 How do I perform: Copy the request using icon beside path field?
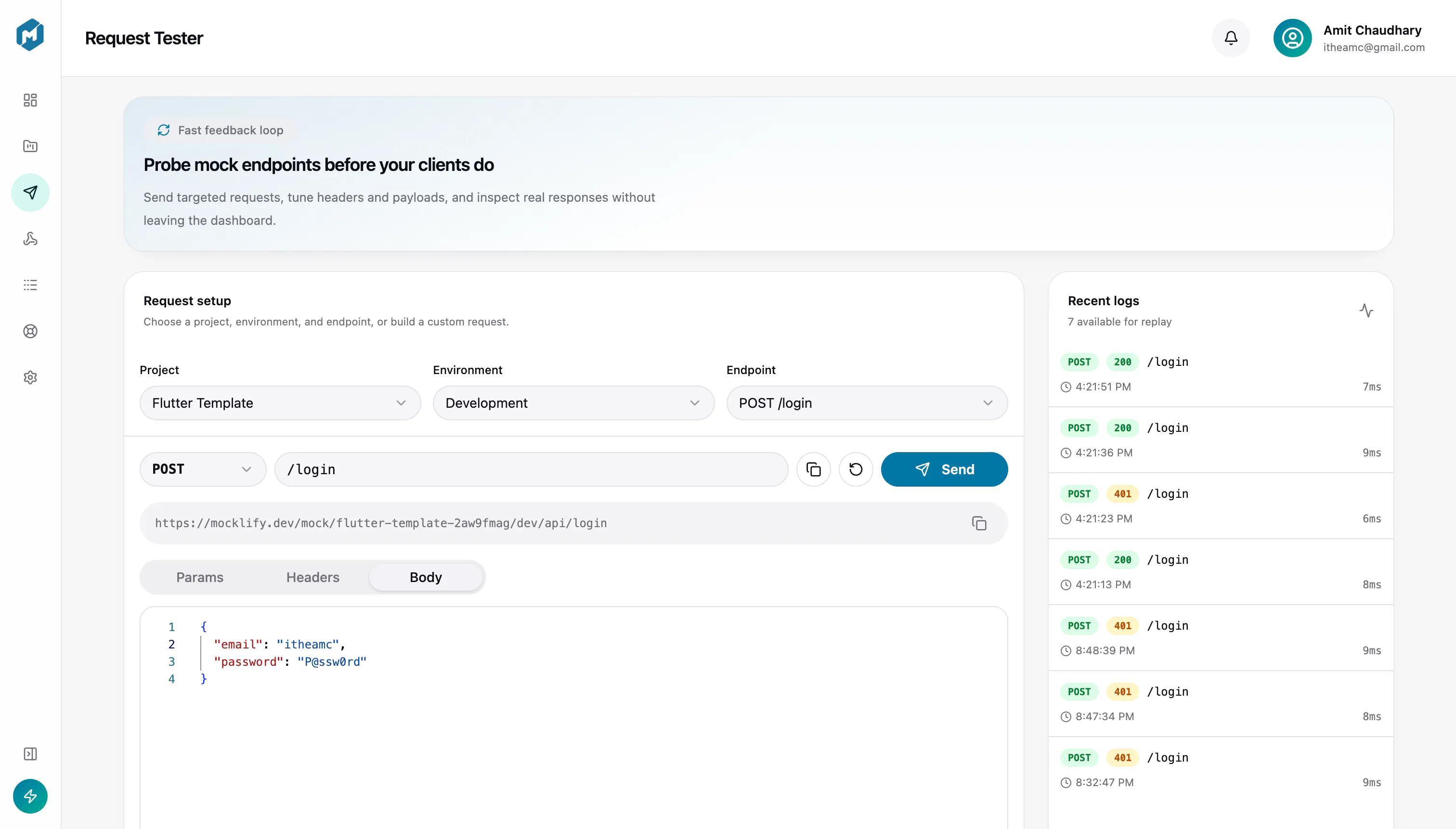(813, 469)
